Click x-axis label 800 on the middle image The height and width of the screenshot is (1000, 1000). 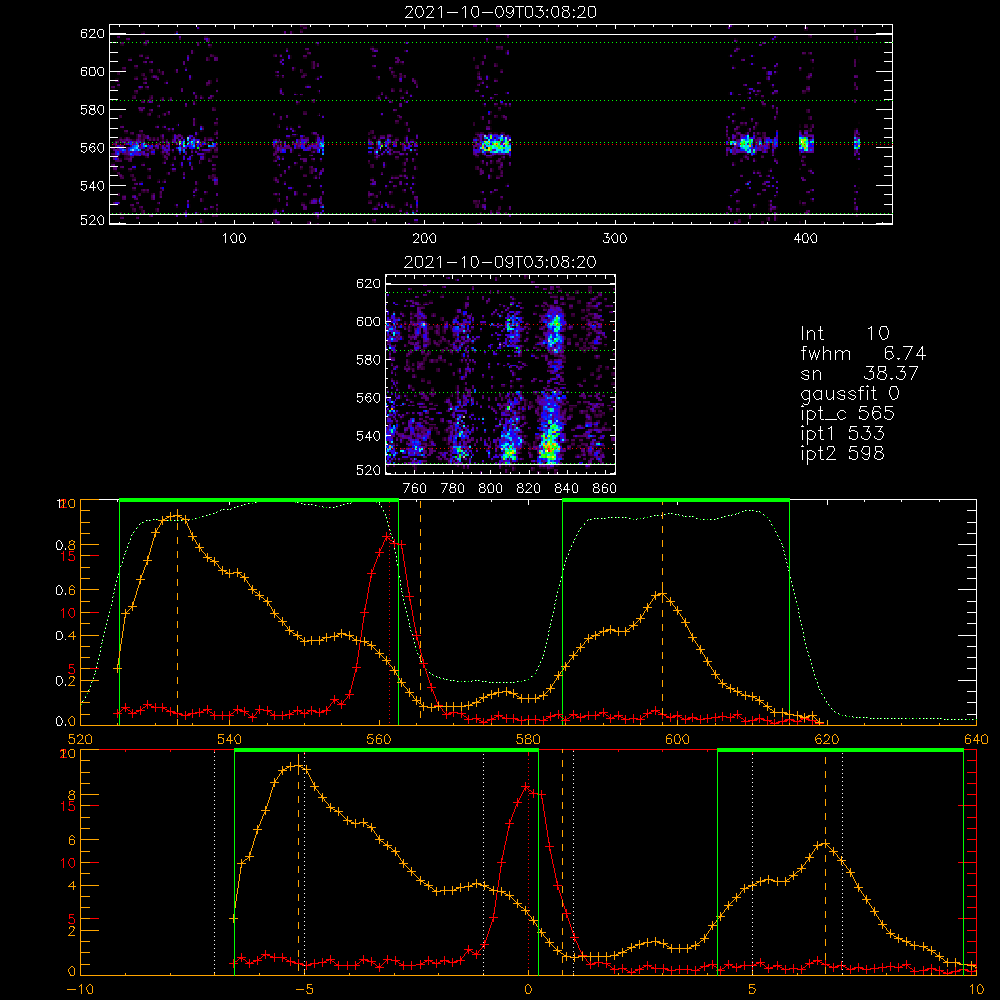[x=491, y=489]
